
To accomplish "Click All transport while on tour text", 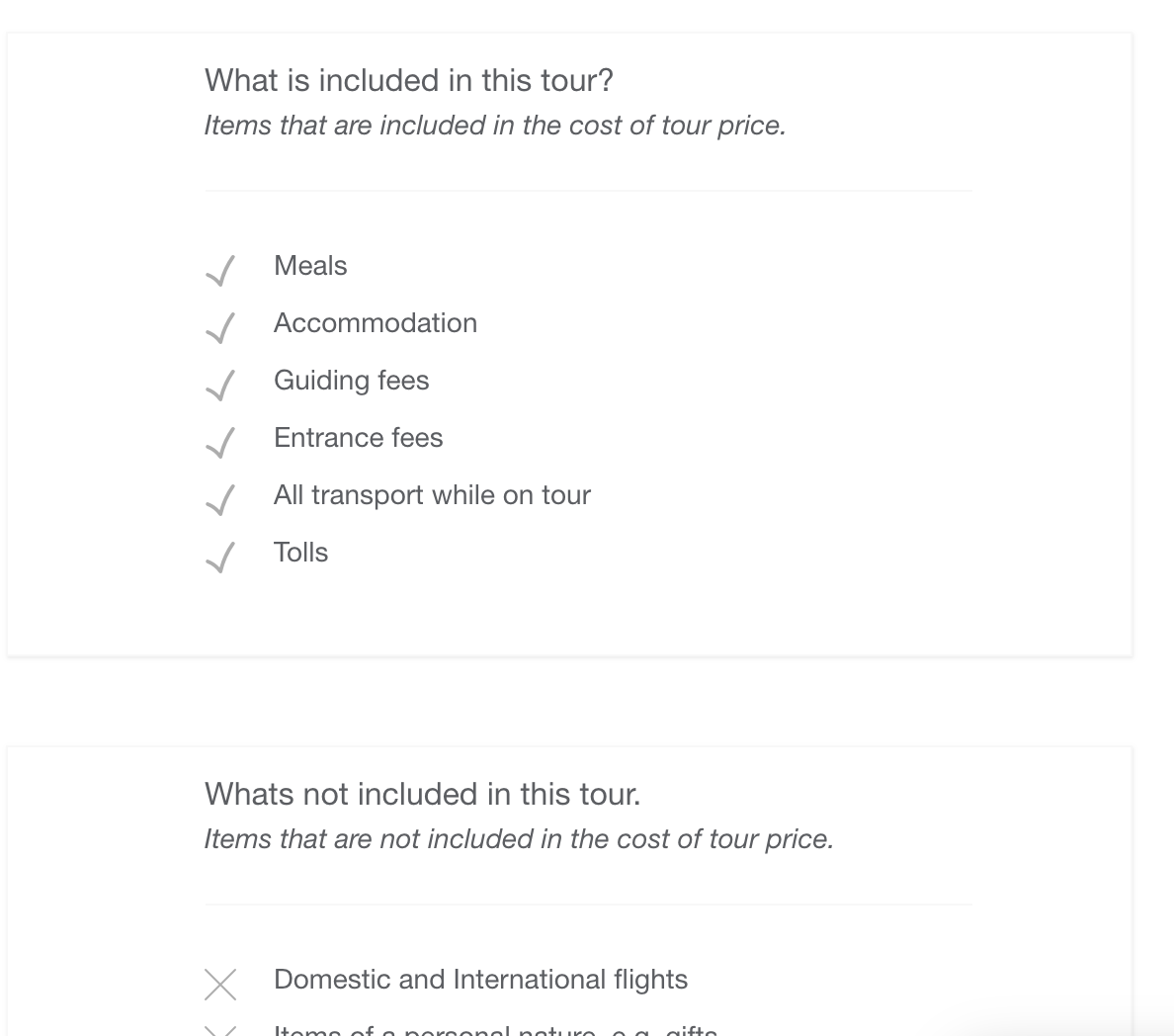I will click(432, 495).
